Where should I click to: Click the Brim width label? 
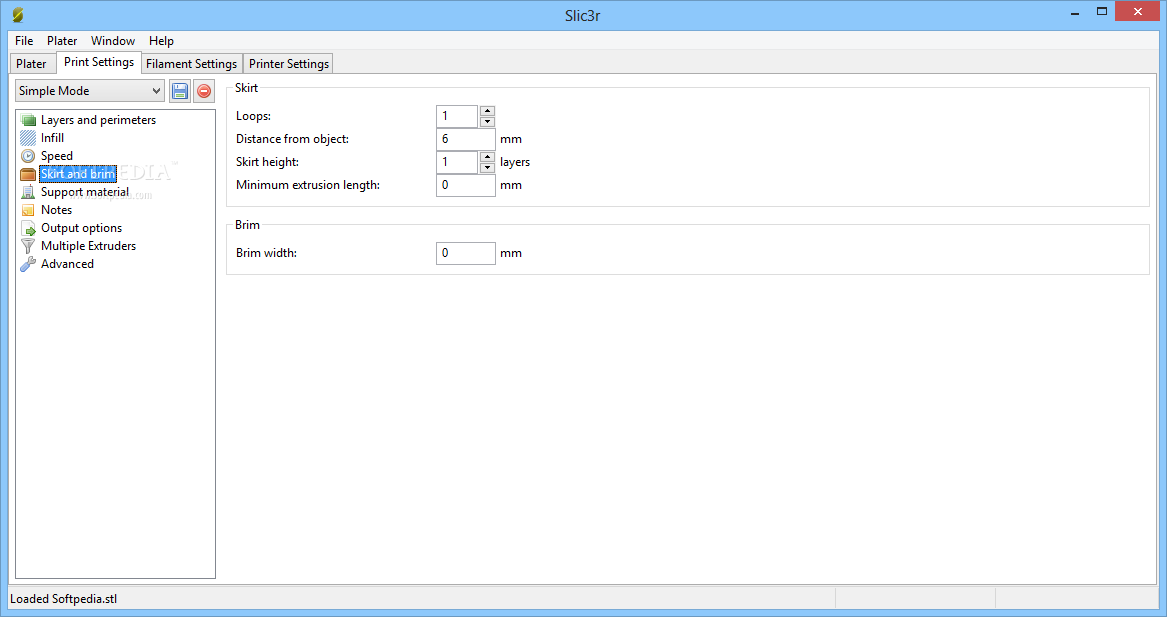(266, 253)
